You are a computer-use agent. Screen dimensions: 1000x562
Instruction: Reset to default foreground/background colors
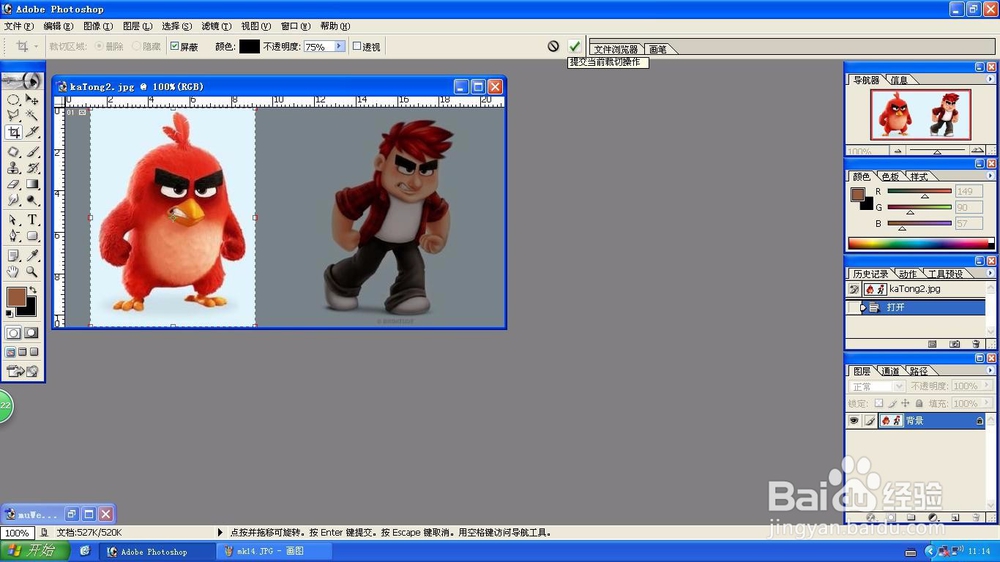(x=9, y=313)
